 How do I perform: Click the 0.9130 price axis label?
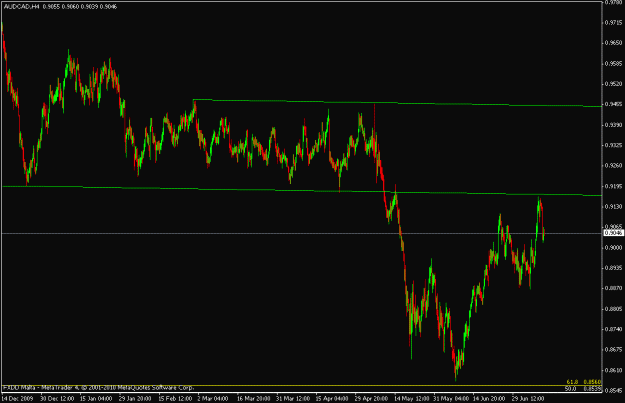point(614,207)
